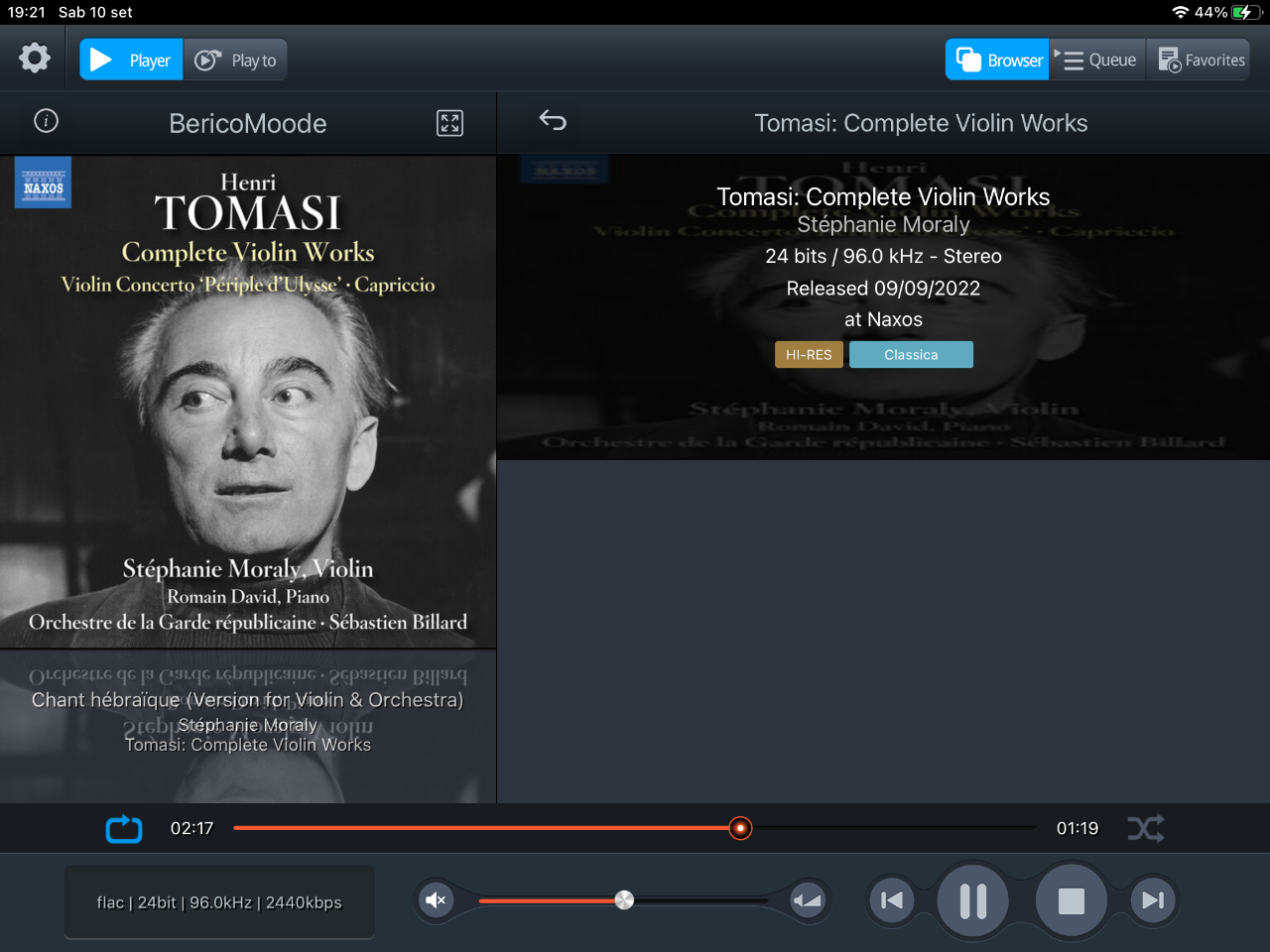Screen dimensions: 1270x952
Task: Mute the volume with speaker icon
Action: [x=436, y=900]
